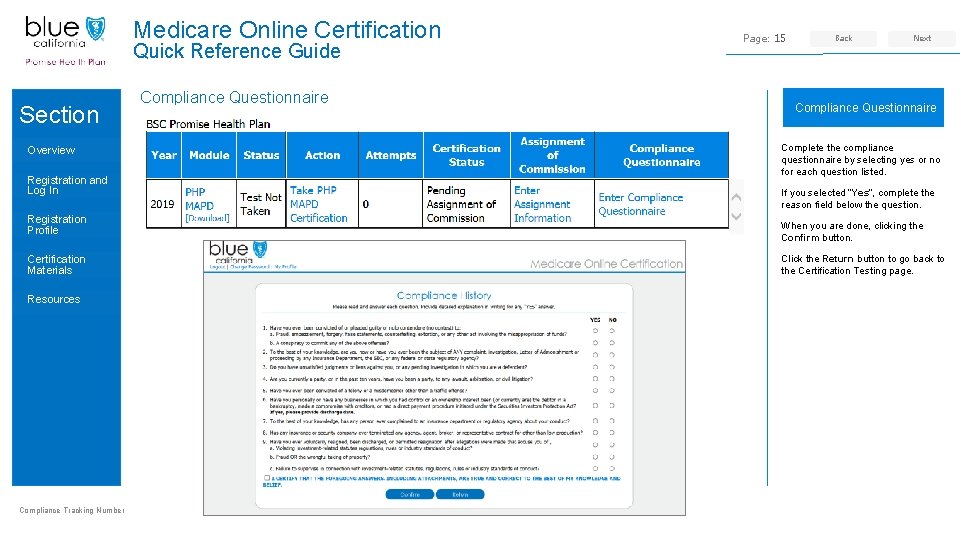This screenshot has width=960, height=540.
Task: Click the Attempts value 0 cell
Action: pyautogui.click(x=391, y=204)
